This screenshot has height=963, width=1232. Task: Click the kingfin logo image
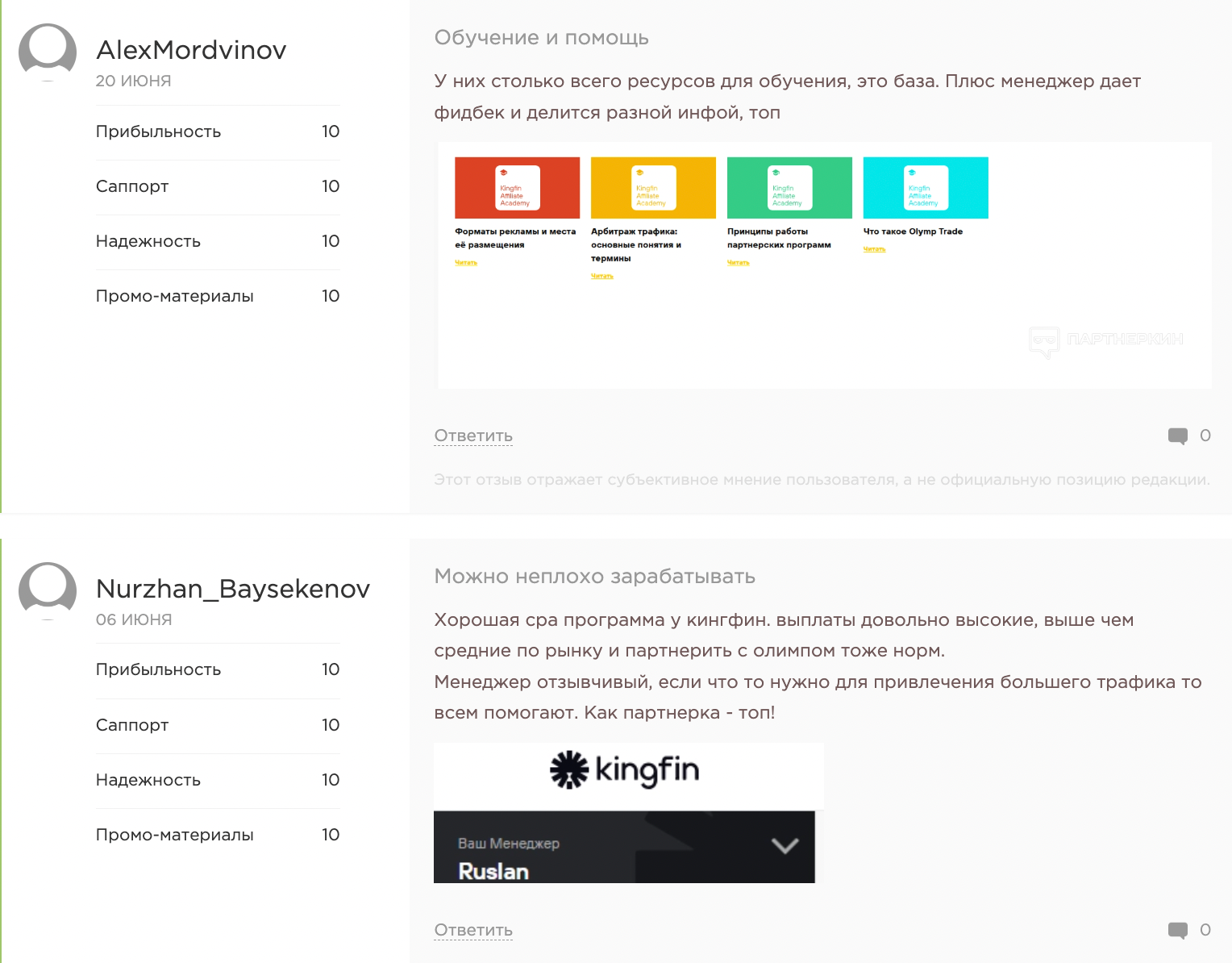click(x=625, y=770)
